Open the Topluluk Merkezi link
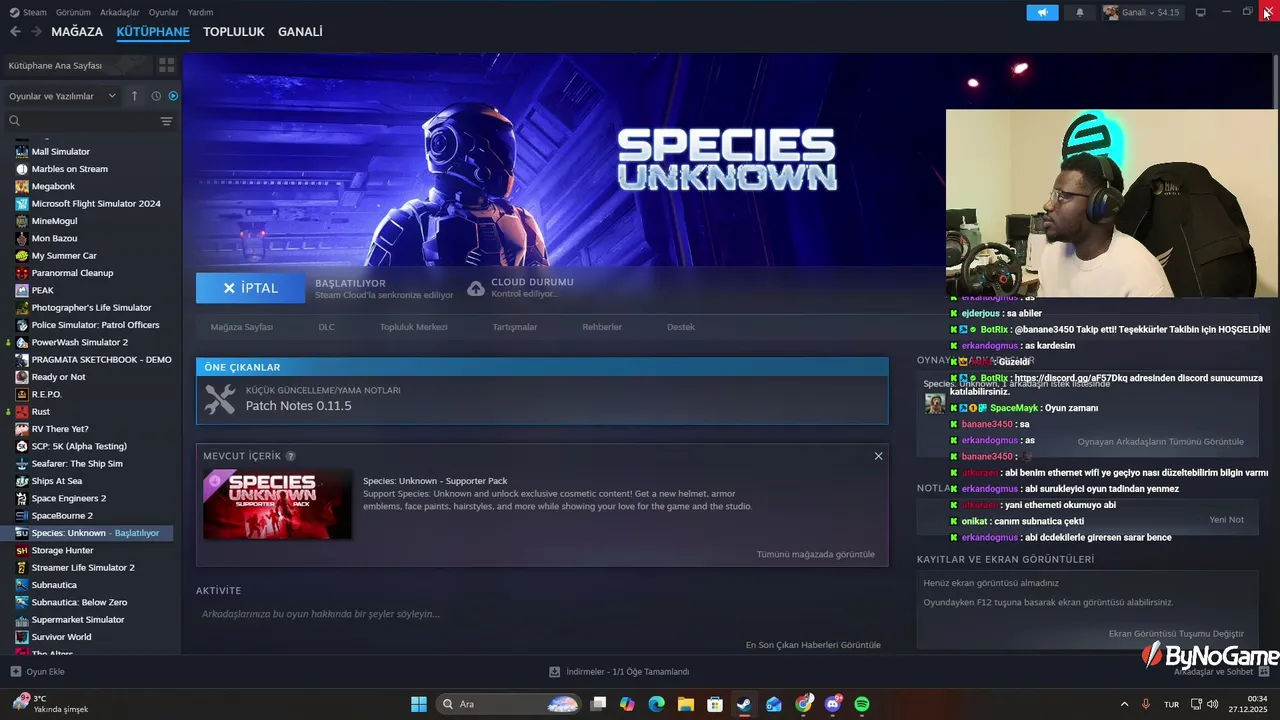1280x720 pixels. tap(413, 327)
